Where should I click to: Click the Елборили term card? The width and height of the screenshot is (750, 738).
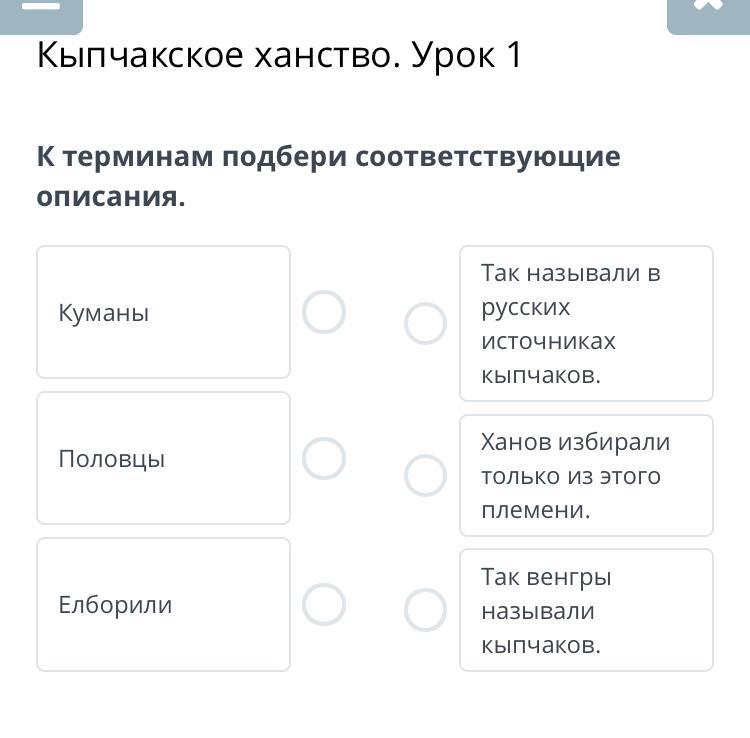[x=163, y=604]
